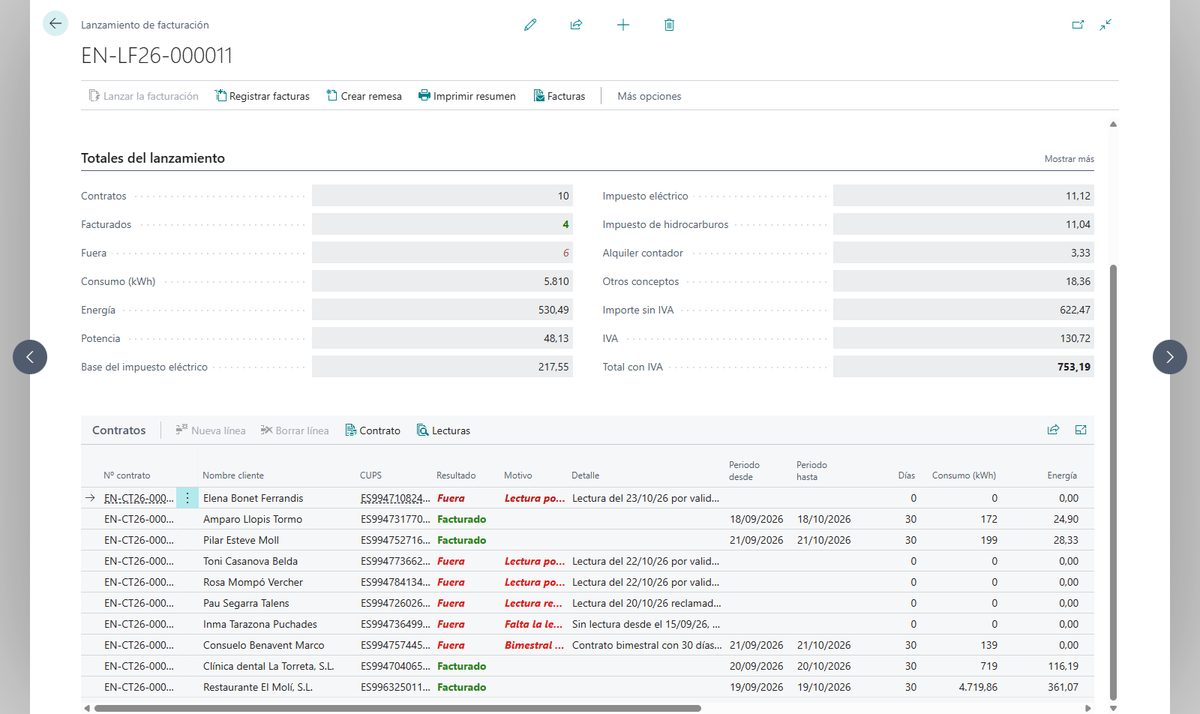Open record in new window icon
1200x714 pixels.
point(1078,25)
